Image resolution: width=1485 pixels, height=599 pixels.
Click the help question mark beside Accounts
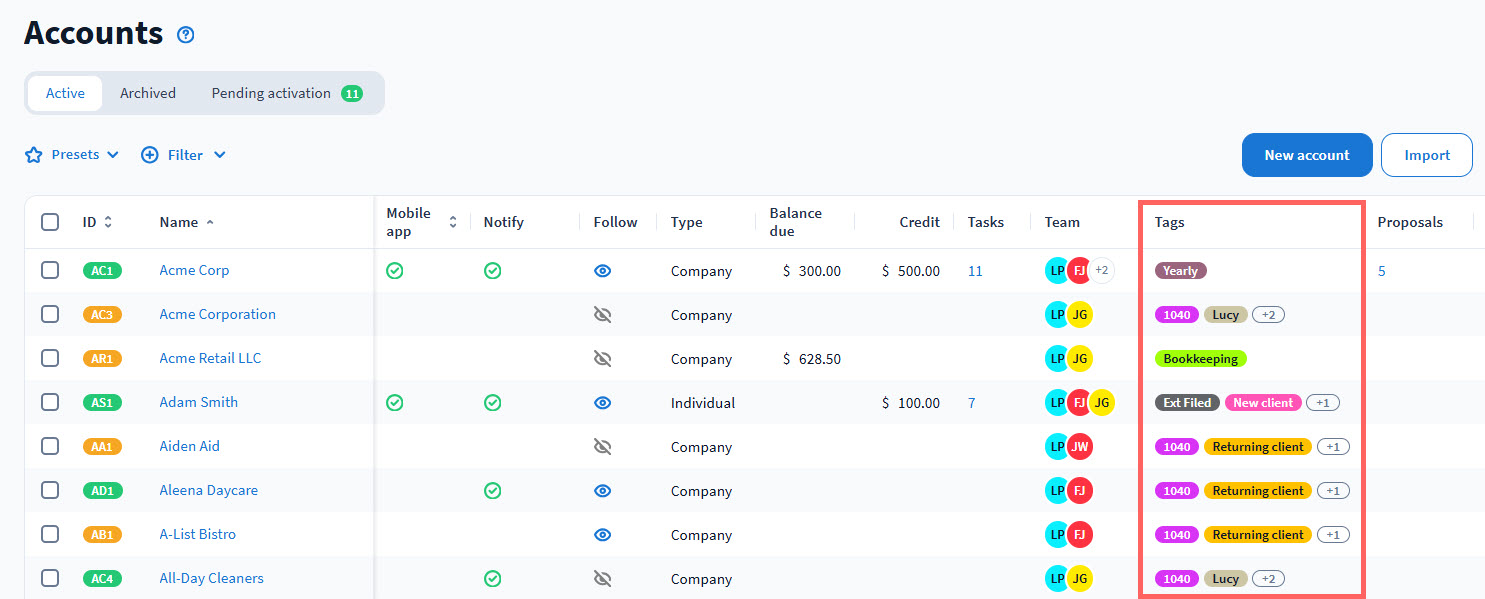click(x=185, y=35)
